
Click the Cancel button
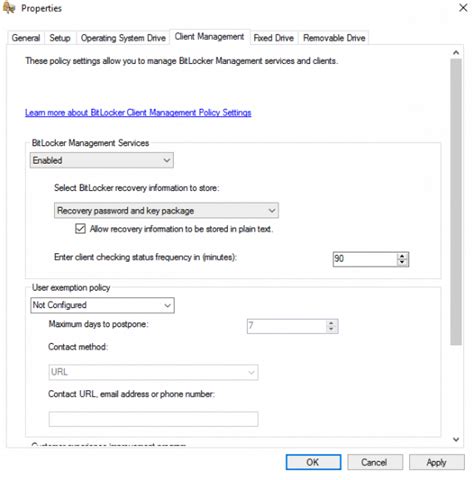pos(375,462)
